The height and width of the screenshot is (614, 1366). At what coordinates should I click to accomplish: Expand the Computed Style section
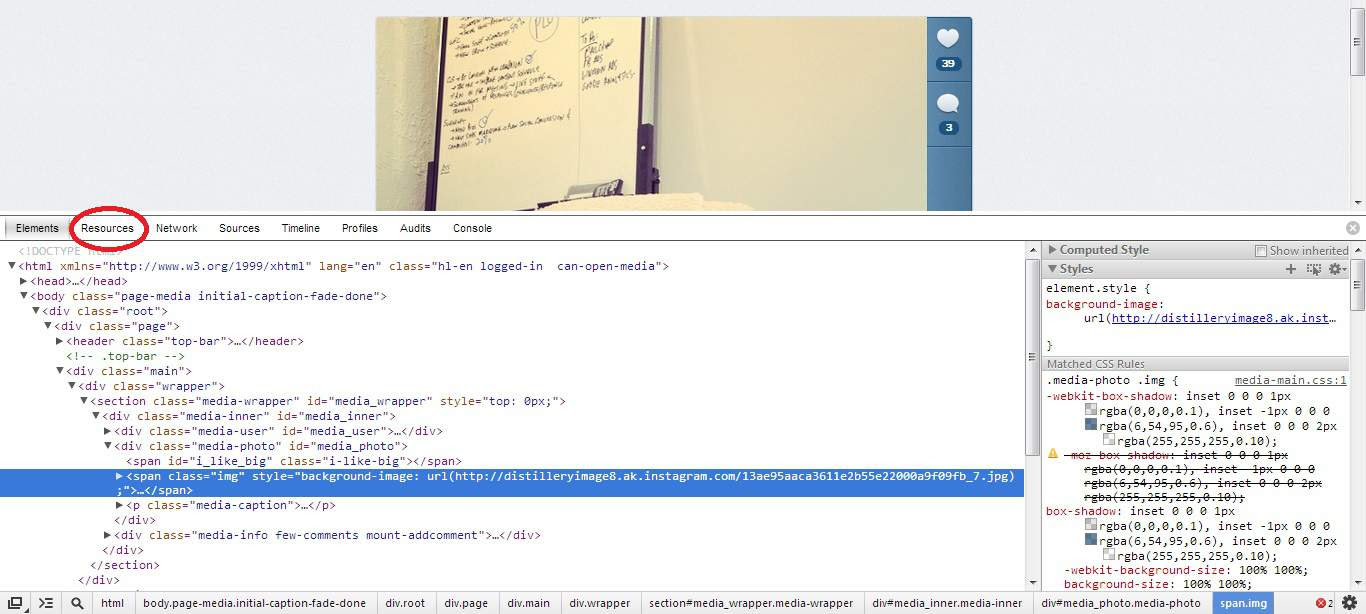[1052, 250]
